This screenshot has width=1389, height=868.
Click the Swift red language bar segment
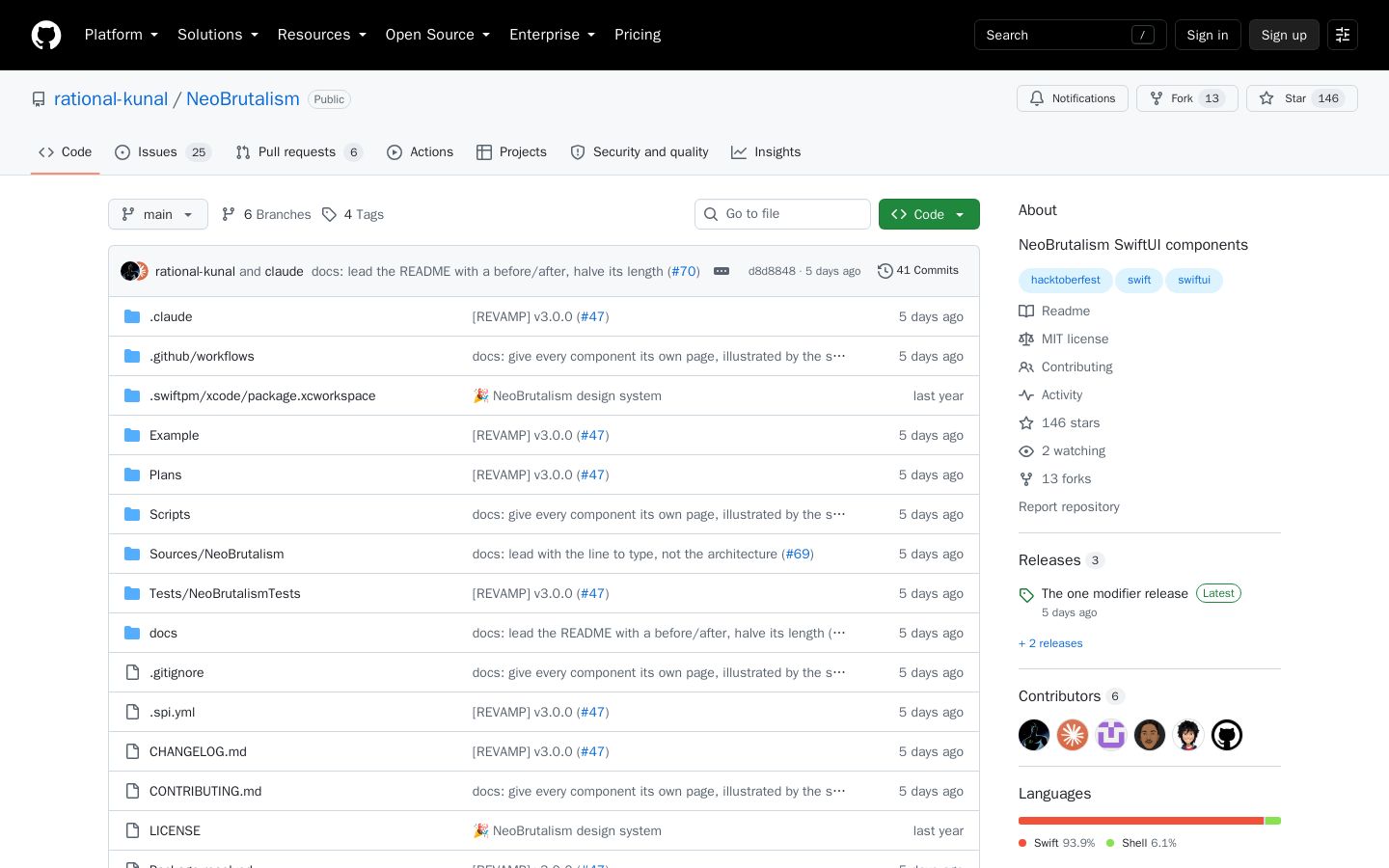1141,821
